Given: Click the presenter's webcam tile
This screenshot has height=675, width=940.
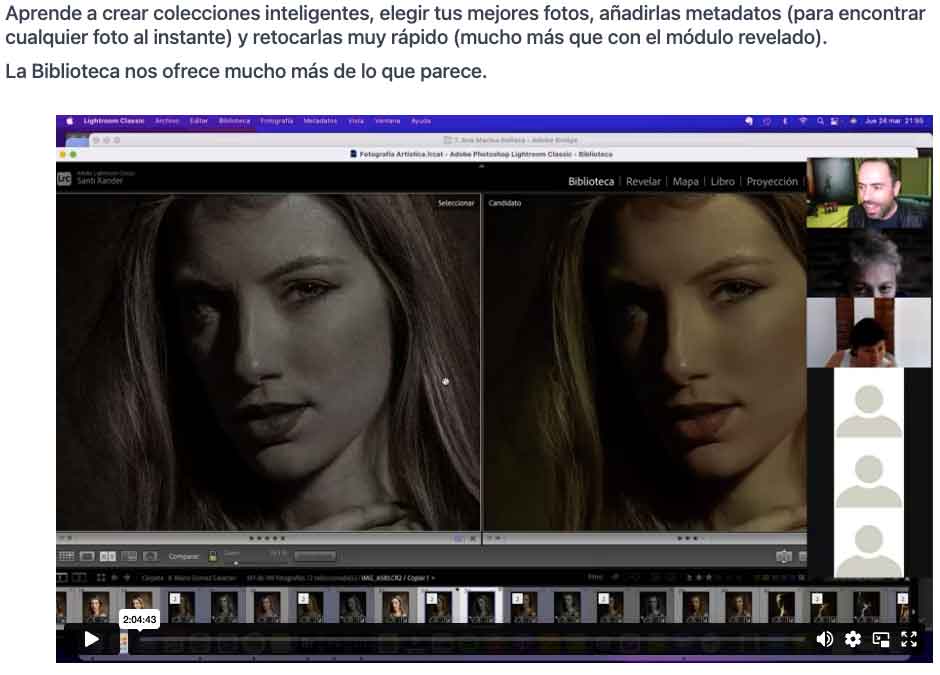Looking at the screenshot, I should coord(869,192).
